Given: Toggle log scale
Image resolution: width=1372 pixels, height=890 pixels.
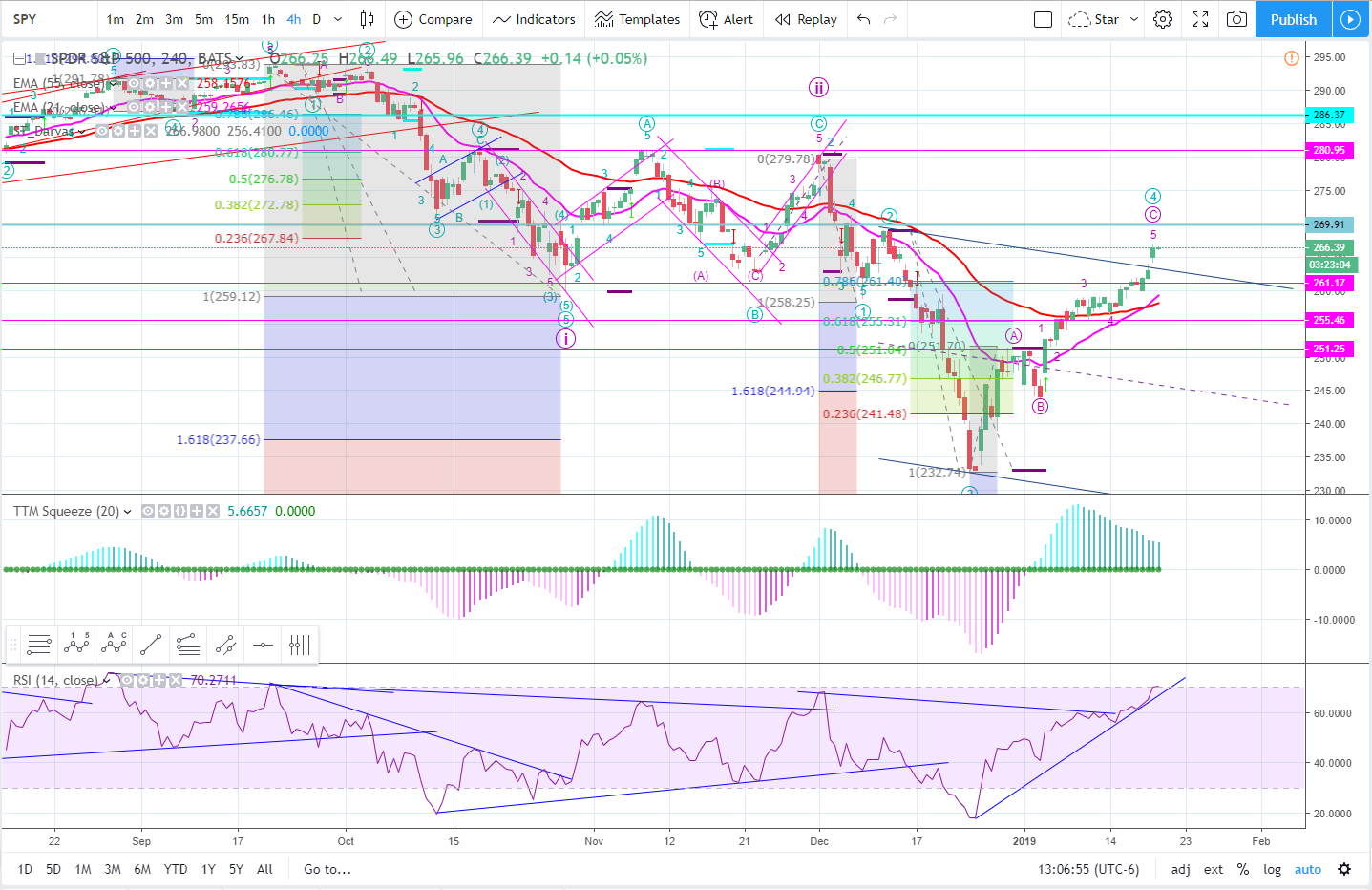Looking at the screenshot, I should pos(1272,869).
